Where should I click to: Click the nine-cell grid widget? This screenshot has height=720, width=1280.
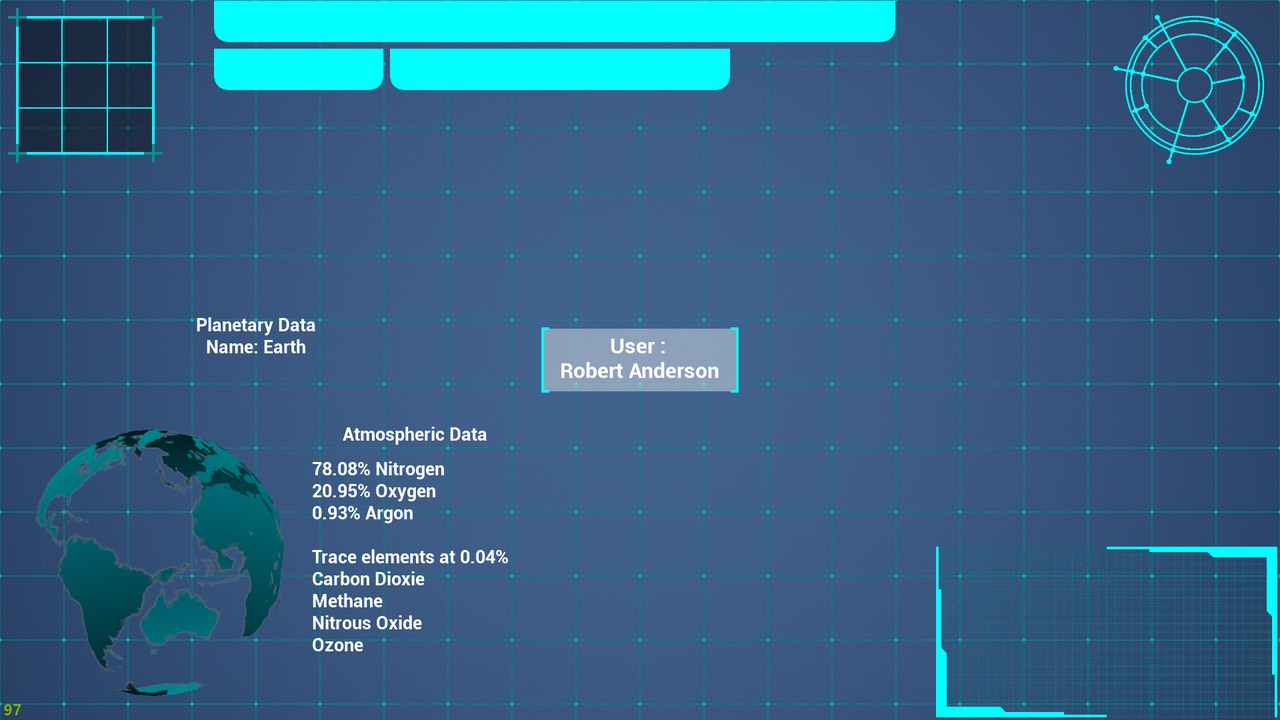point(86,86)
